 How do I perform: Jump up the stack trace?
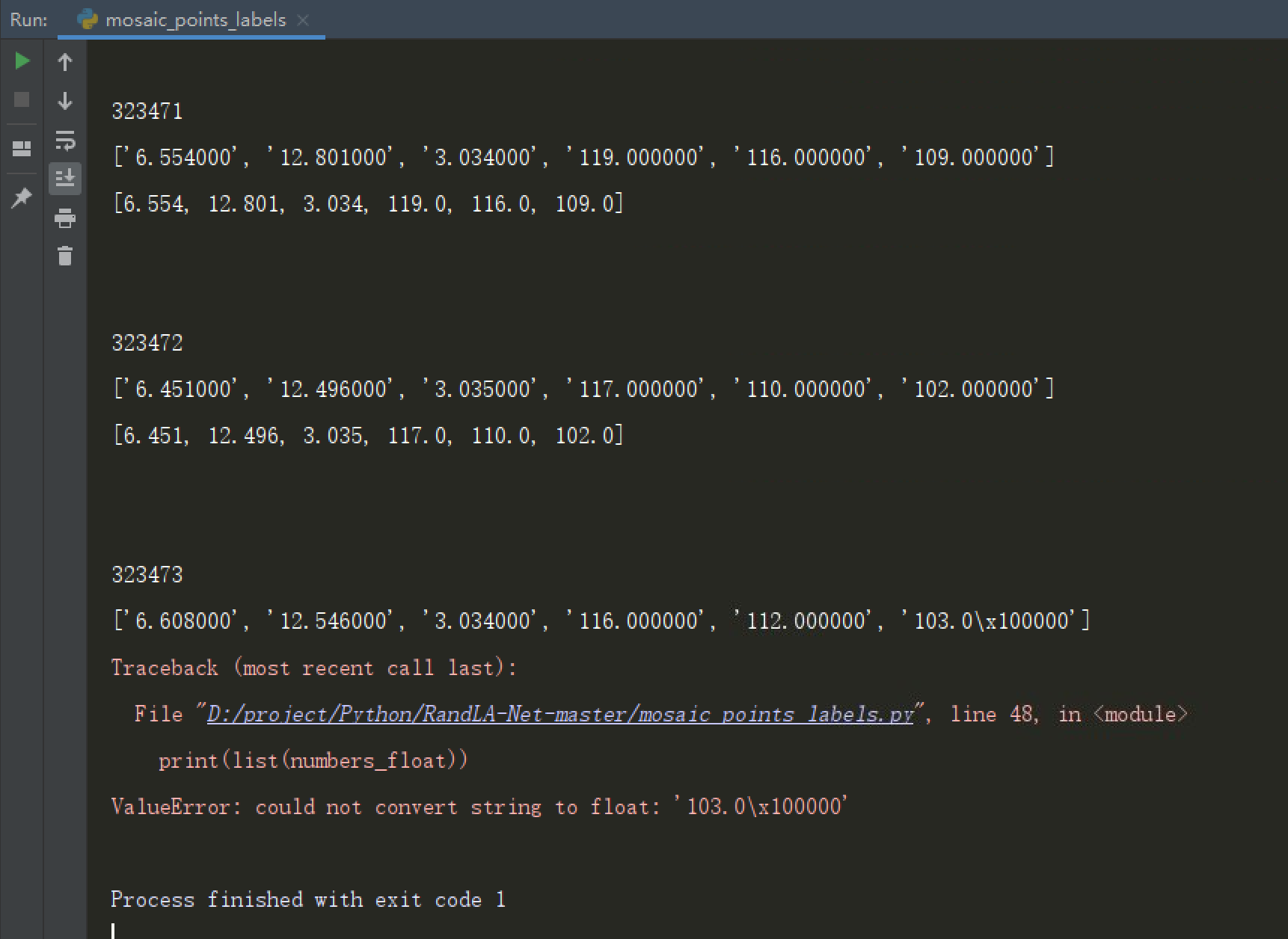point(65,62)
